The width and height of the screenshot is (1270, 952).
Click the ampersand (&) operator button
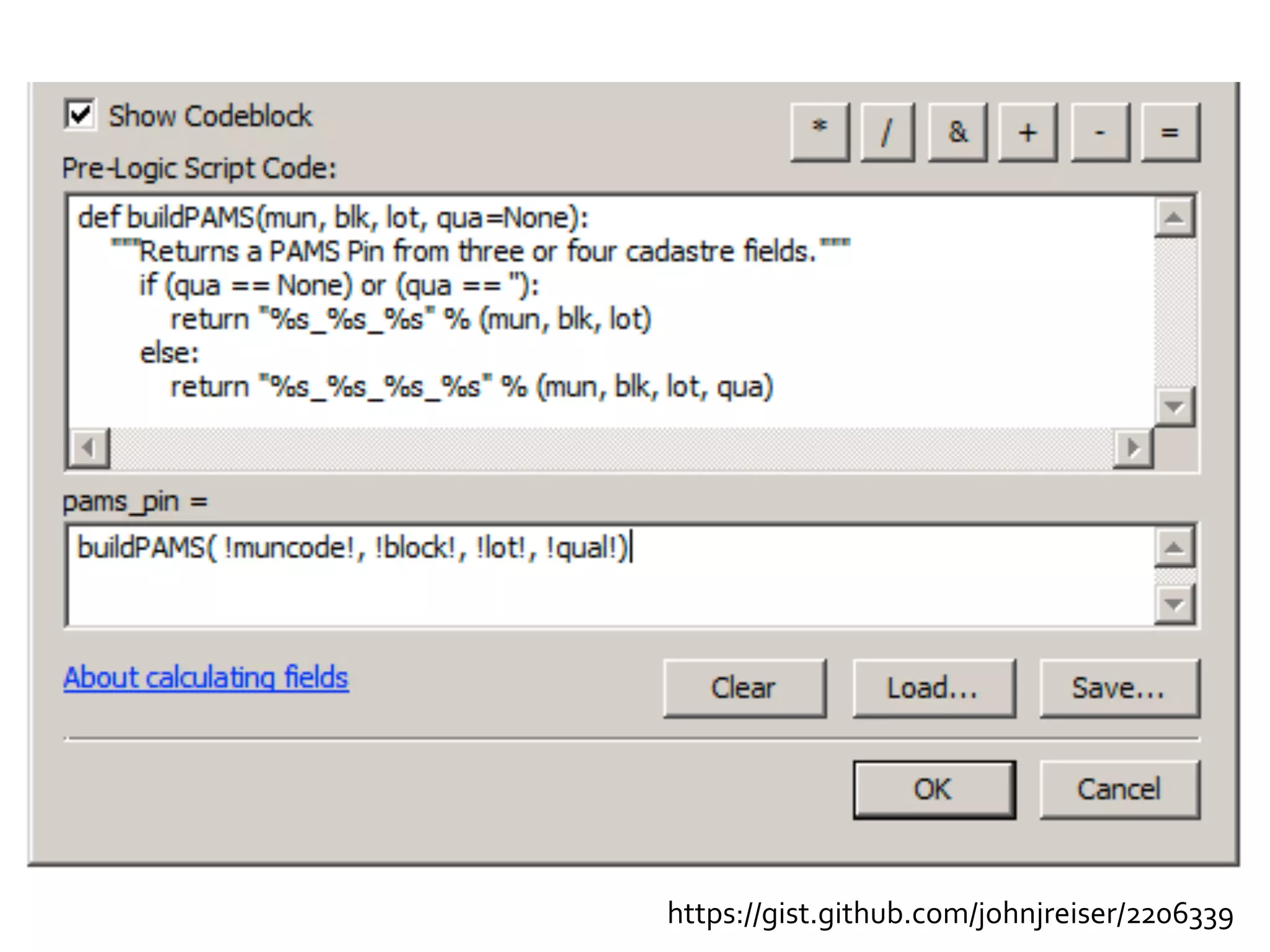coord(957,132)
